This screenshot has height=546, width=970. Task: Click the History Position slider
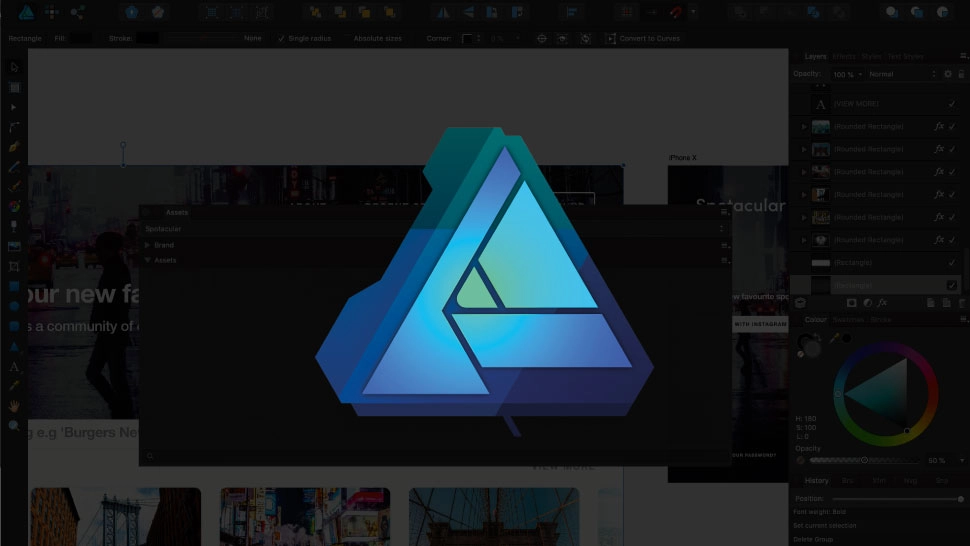tap(898, 498)
